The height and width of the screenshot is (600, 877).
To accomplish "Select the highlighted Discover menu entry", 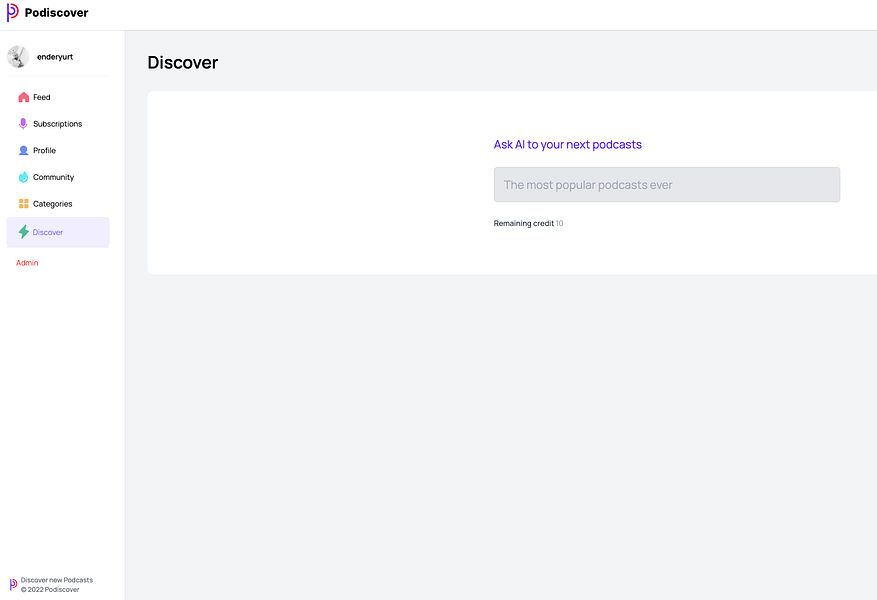I will (48, 231).
